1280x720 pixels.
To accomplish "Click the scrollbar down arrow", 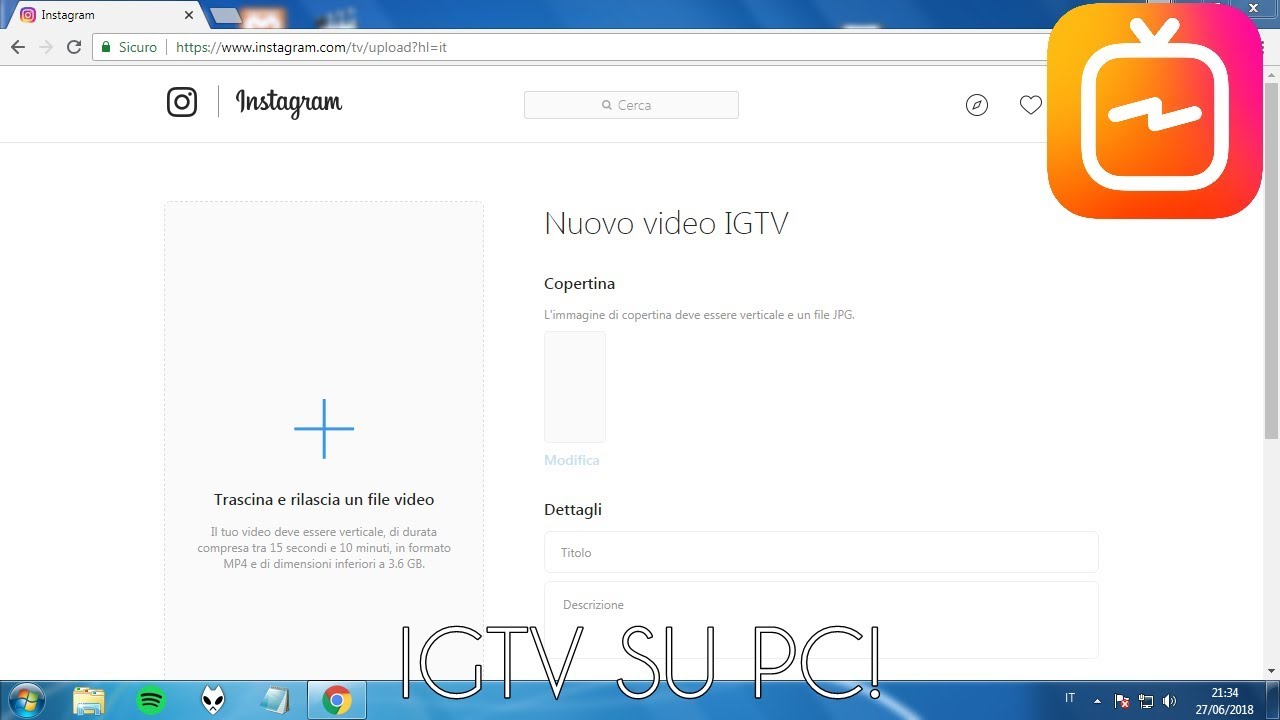I will point(1271,671).
